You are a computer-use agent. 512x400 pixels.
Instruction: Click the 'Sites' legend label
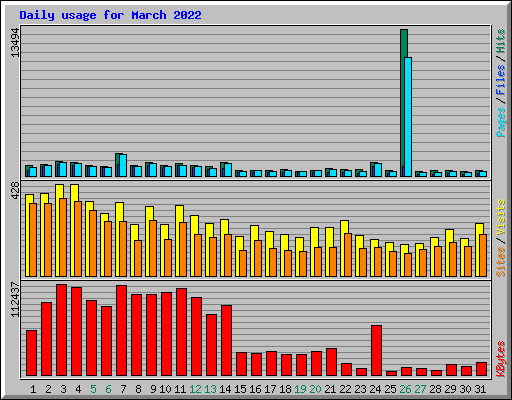pos(500,262)
